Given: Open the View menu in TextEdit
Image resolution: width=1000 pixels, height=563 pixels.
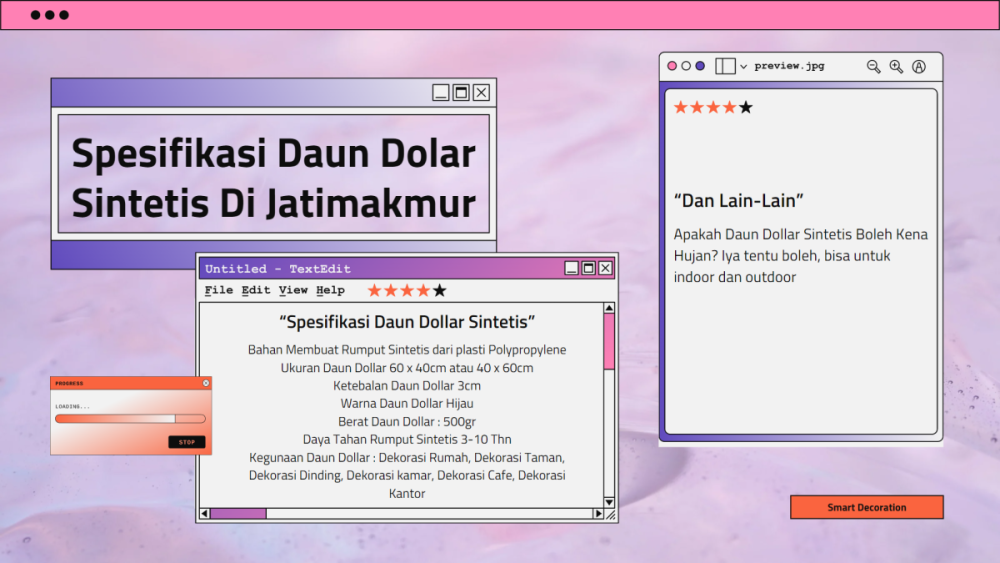Looking at the screenshot, I should (x=293, y=290).
